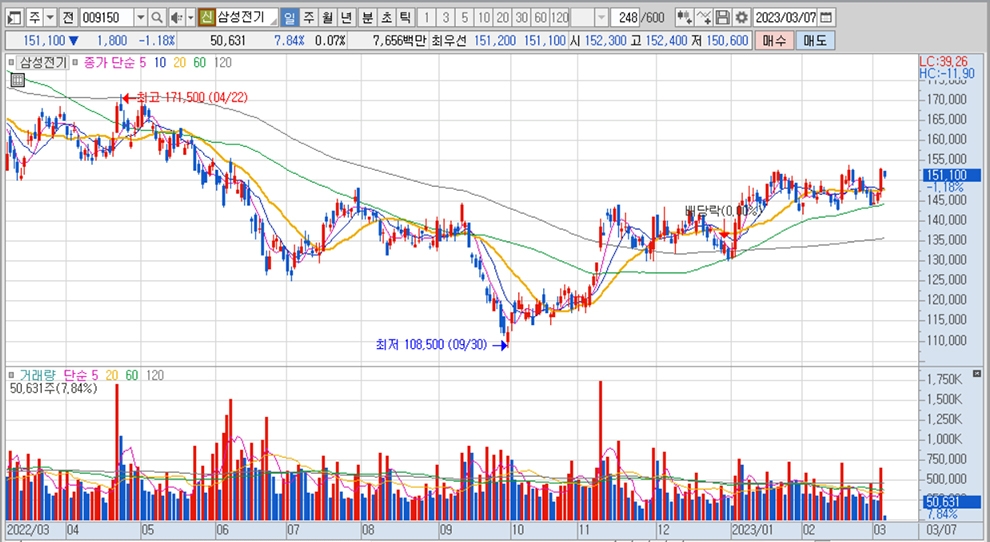Click the speaker sound alert icon

coord(176,18)
